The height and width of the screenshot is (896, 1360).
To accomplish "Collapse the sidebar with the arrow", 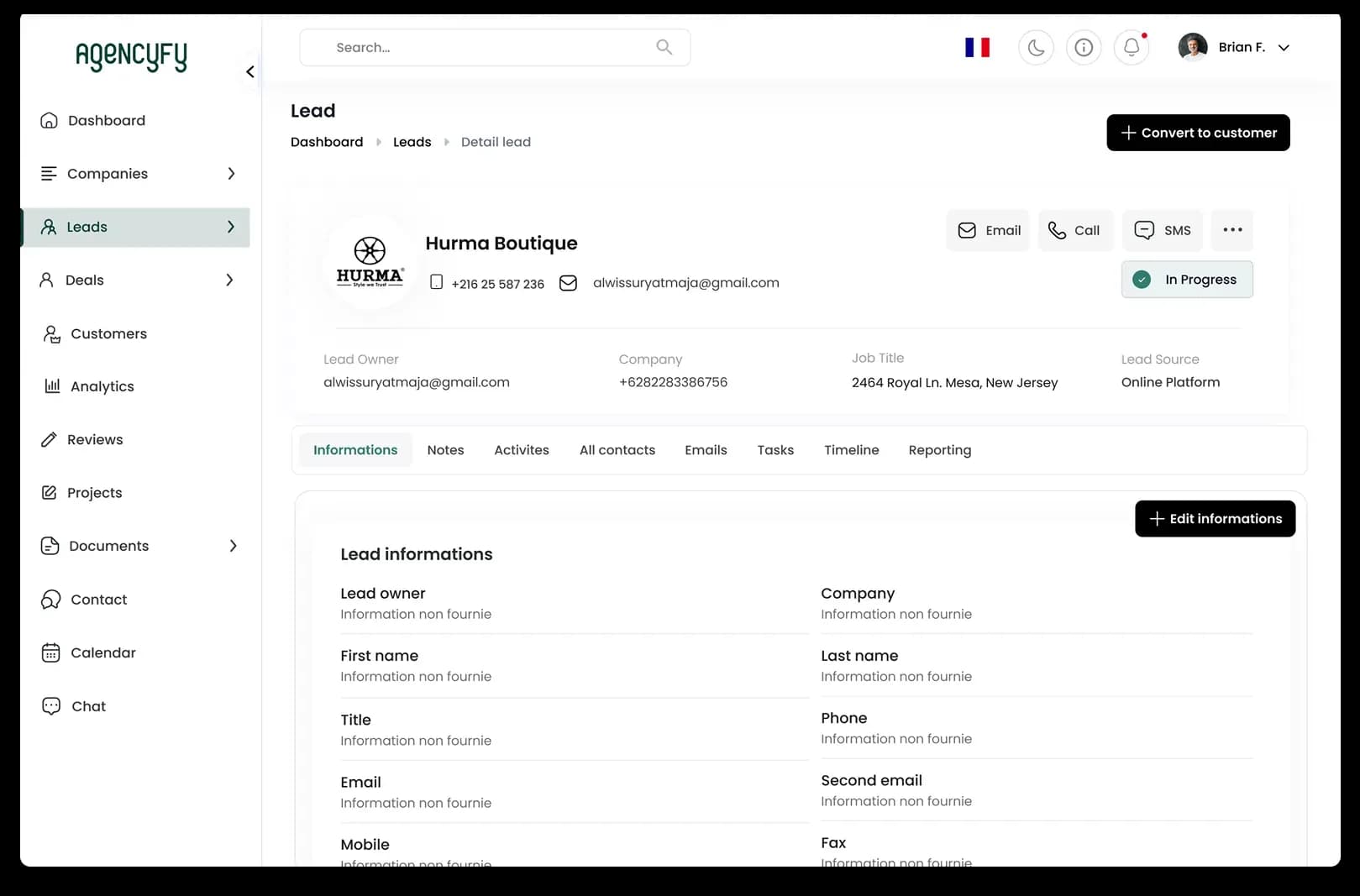I will [x=249, y=72].
